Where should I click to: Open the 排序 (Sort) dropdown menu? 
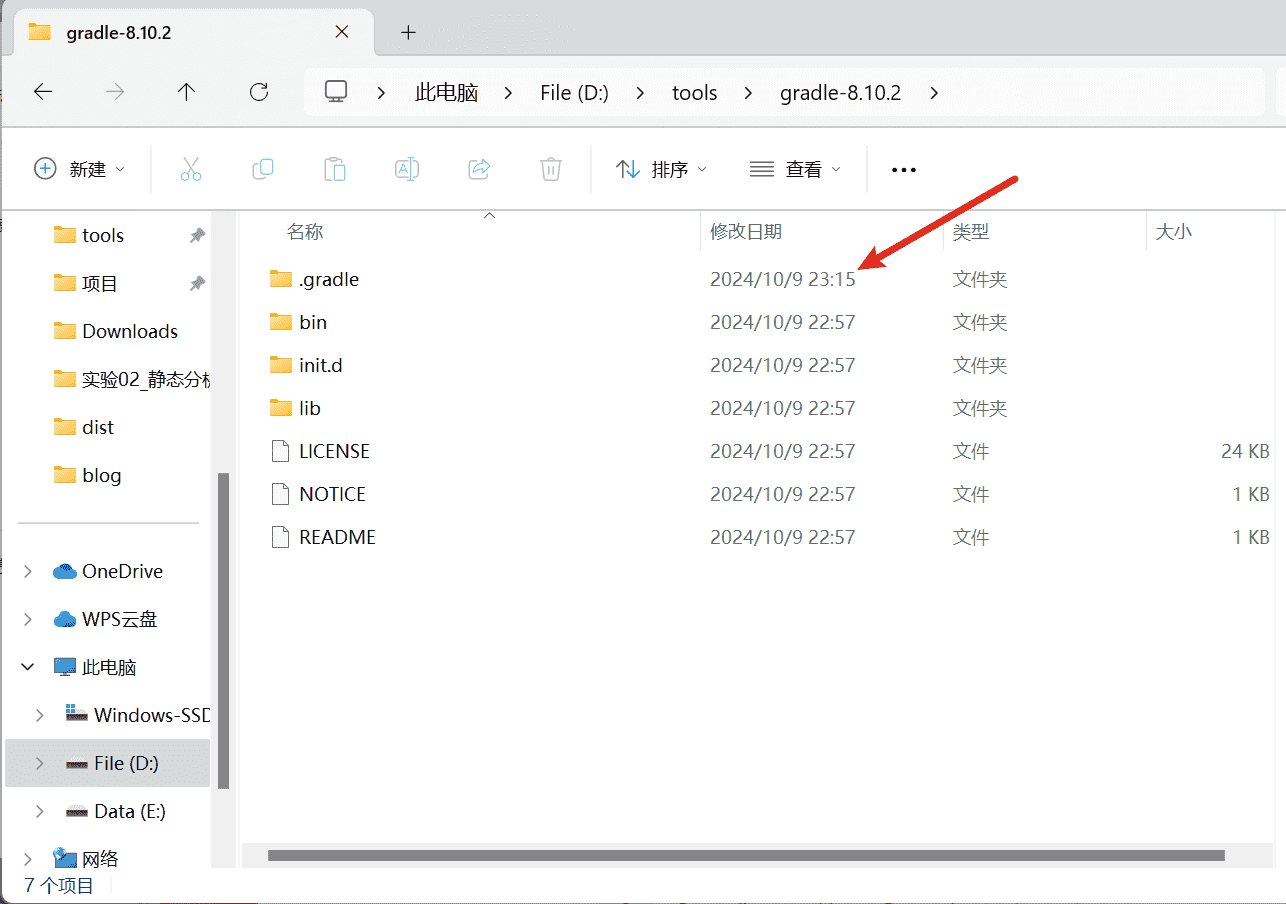click(661, 169)
